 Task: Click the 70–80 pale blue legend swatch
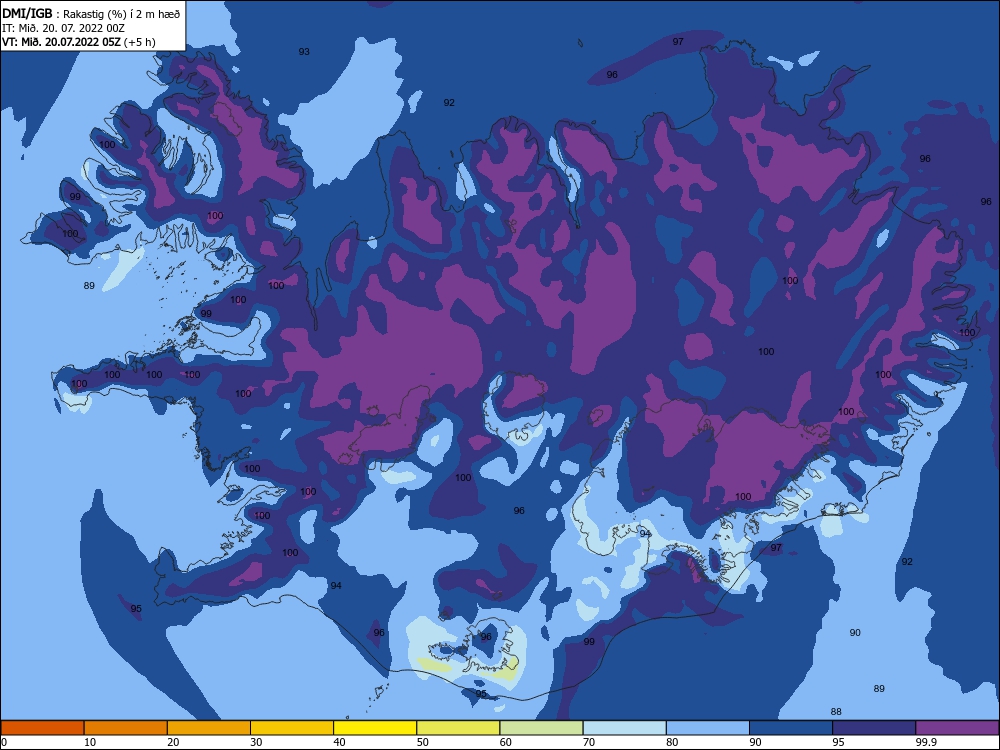(x=625, y=728)
